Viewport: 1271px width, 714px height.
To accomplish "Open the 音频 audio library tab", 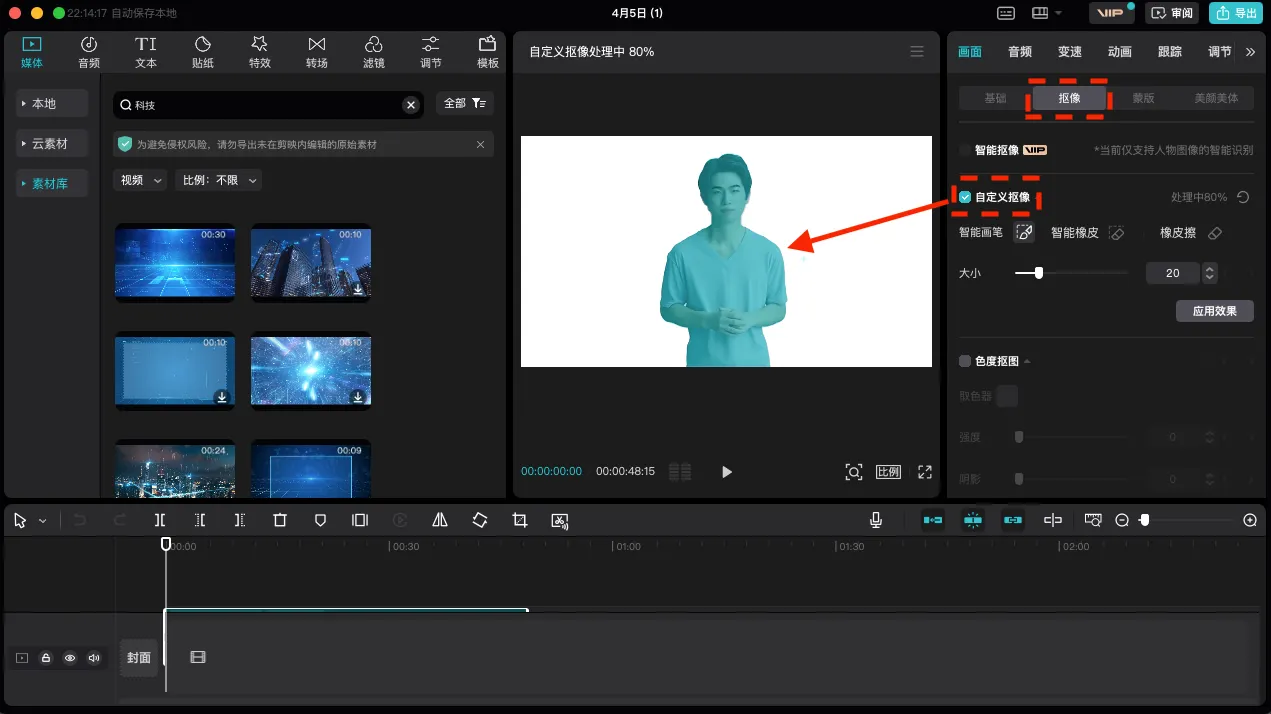I will (89, 52).
